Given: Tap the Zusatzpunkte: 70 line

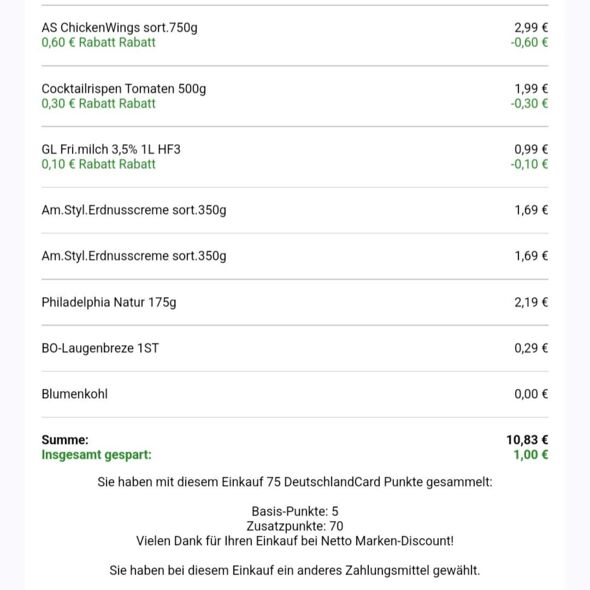Looking at the screenshot, I should pos(295,526).
